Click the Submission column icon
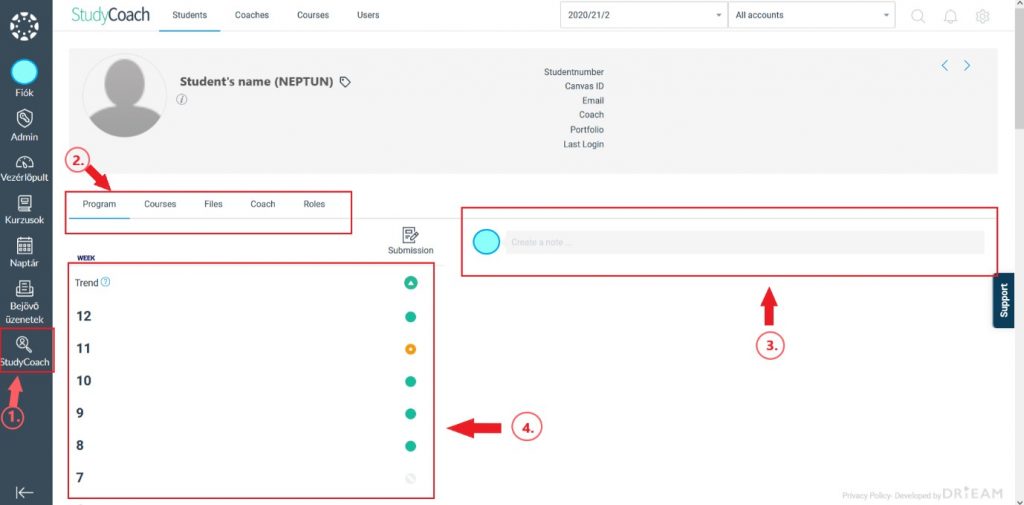 click(410, 235)
